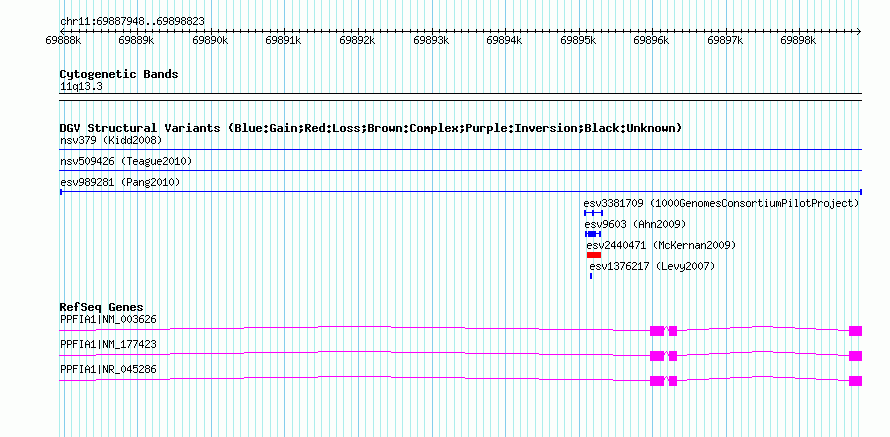Click the blue glyph of esv3381709
This screenshot has height=437, width=890.
593,213
